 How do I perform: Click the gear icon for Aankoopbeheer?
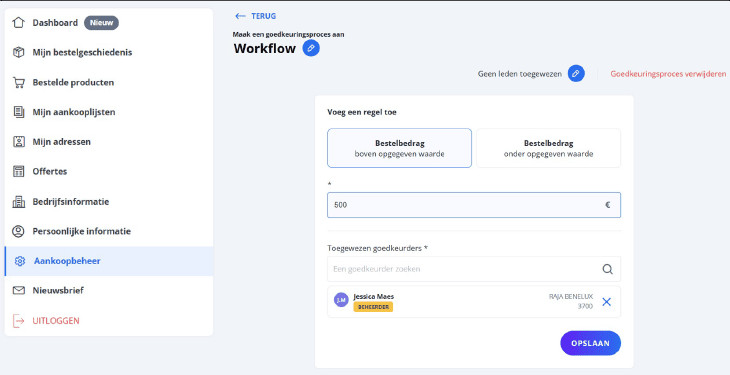point(20,261)
